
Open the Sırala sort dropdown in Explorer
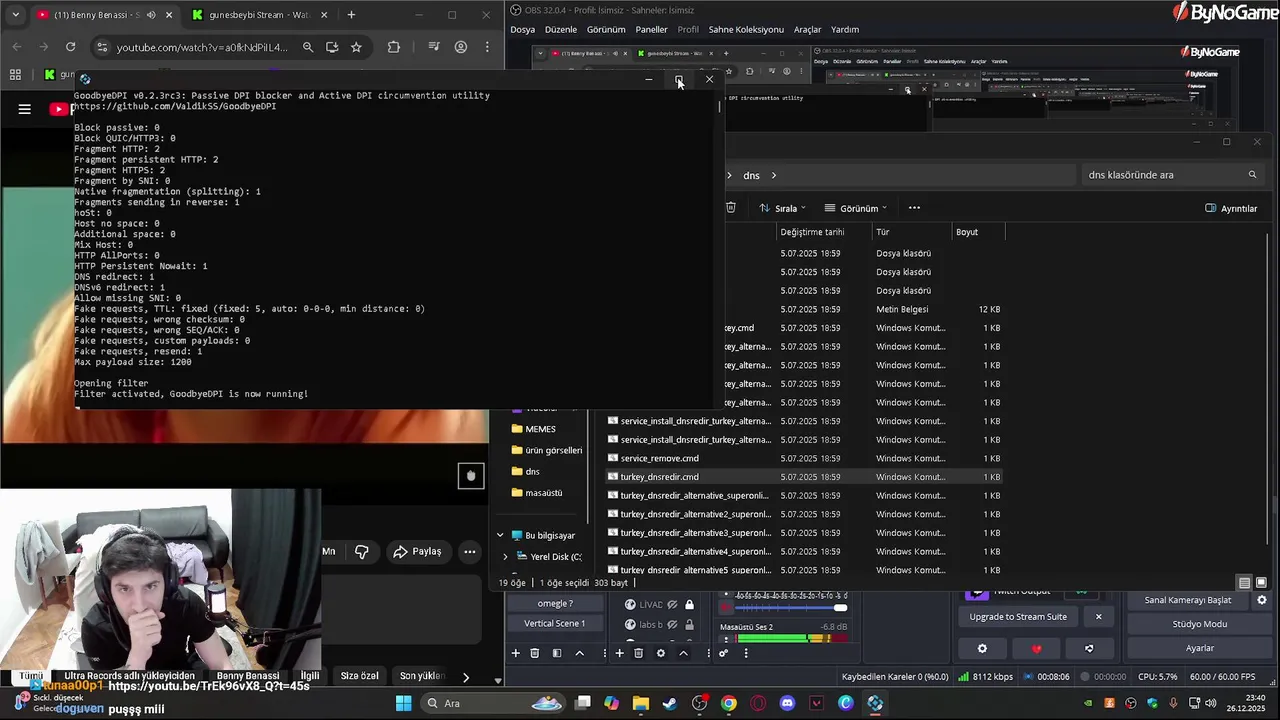point(783,208)
